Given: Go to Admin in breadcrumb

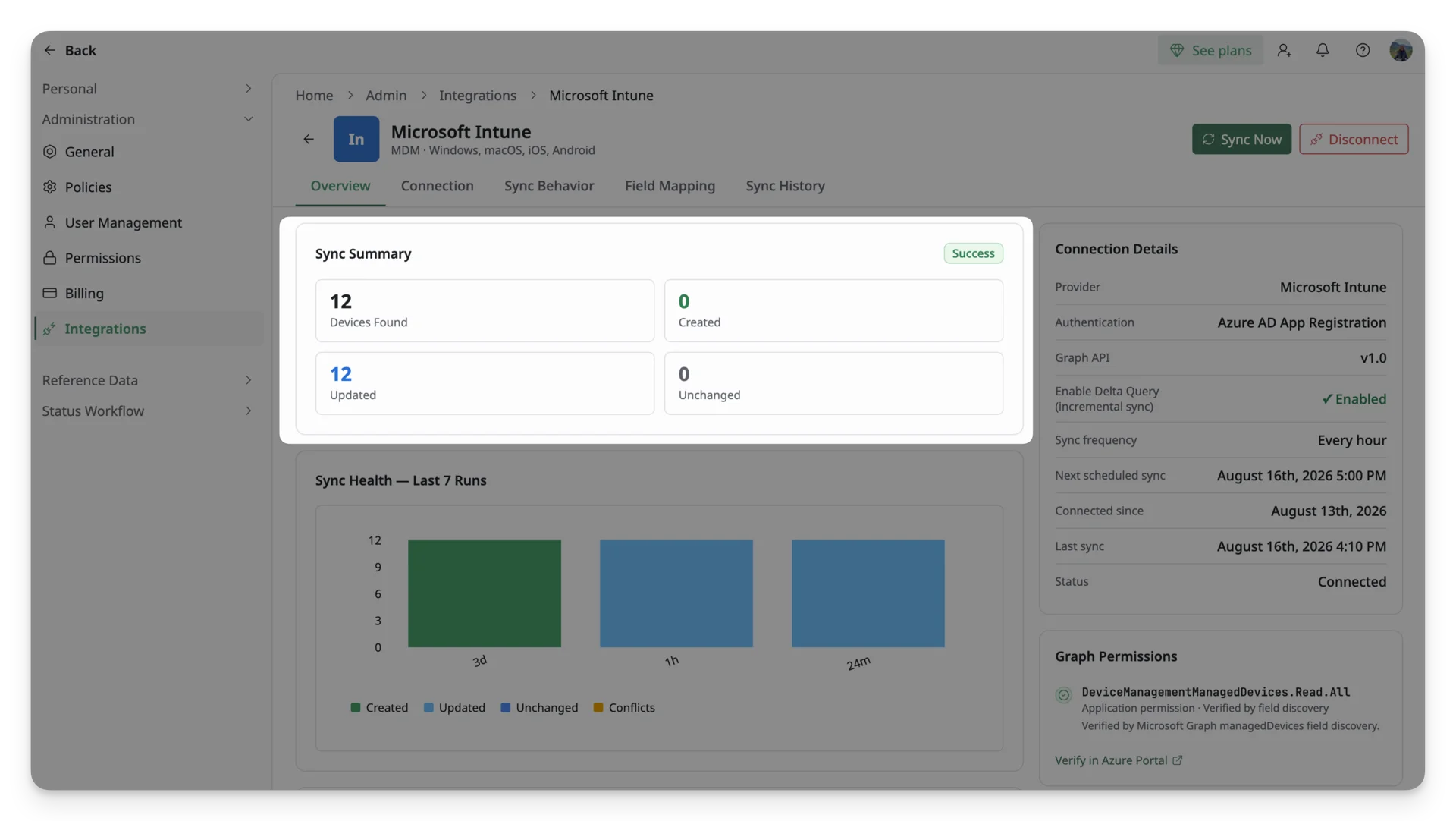Looking at the screenshot, I should click(x=386, y=96).
